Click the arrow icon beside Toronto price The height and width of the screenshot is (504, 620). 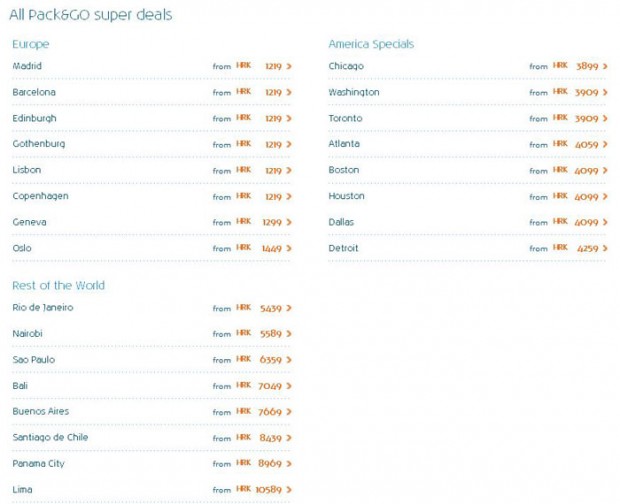coord(605,118)
